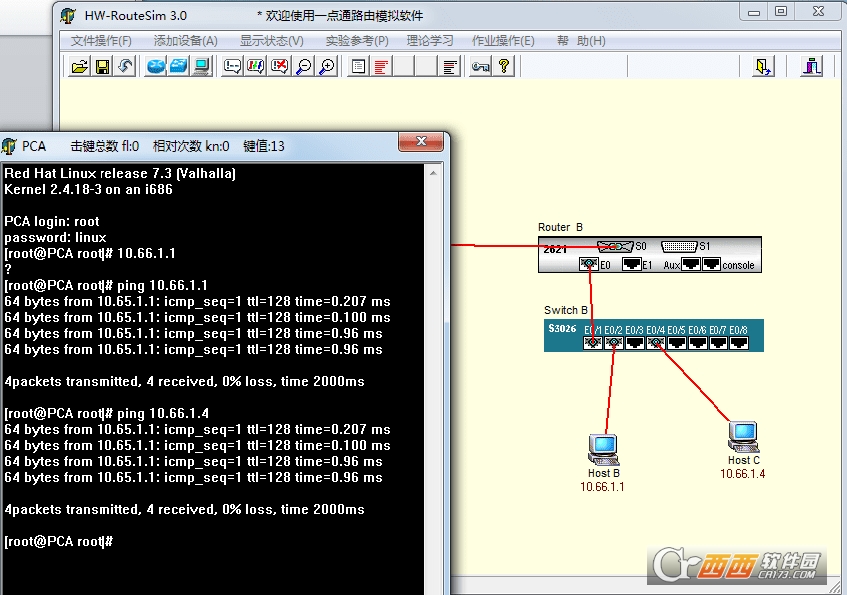Click the speech bubble with red X
The height and width of the screenshot is (595, 847).
pyautogui.click(x=279, y=66)
